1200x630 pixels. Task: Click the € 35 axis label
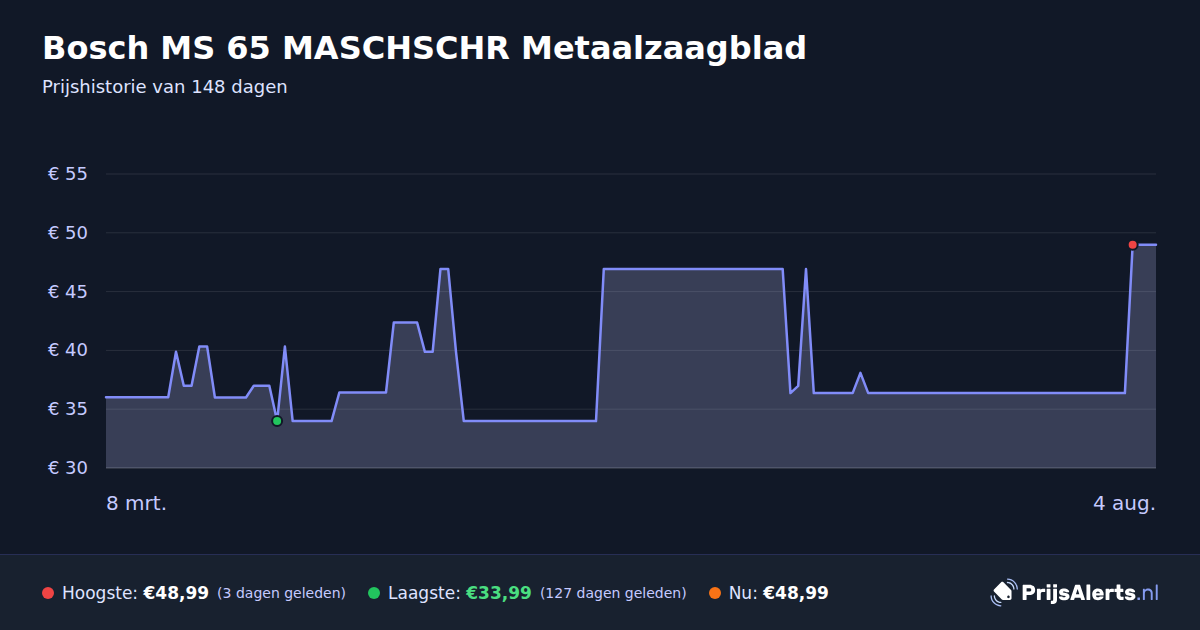tap(68, 409)
